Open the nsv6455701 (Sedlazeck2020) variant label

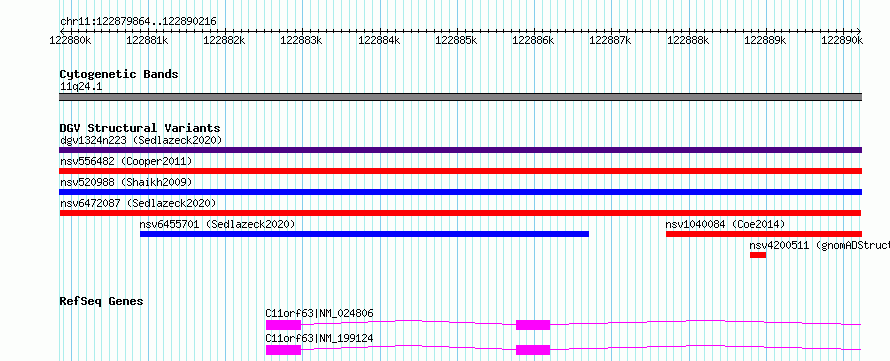click(217, 224)
